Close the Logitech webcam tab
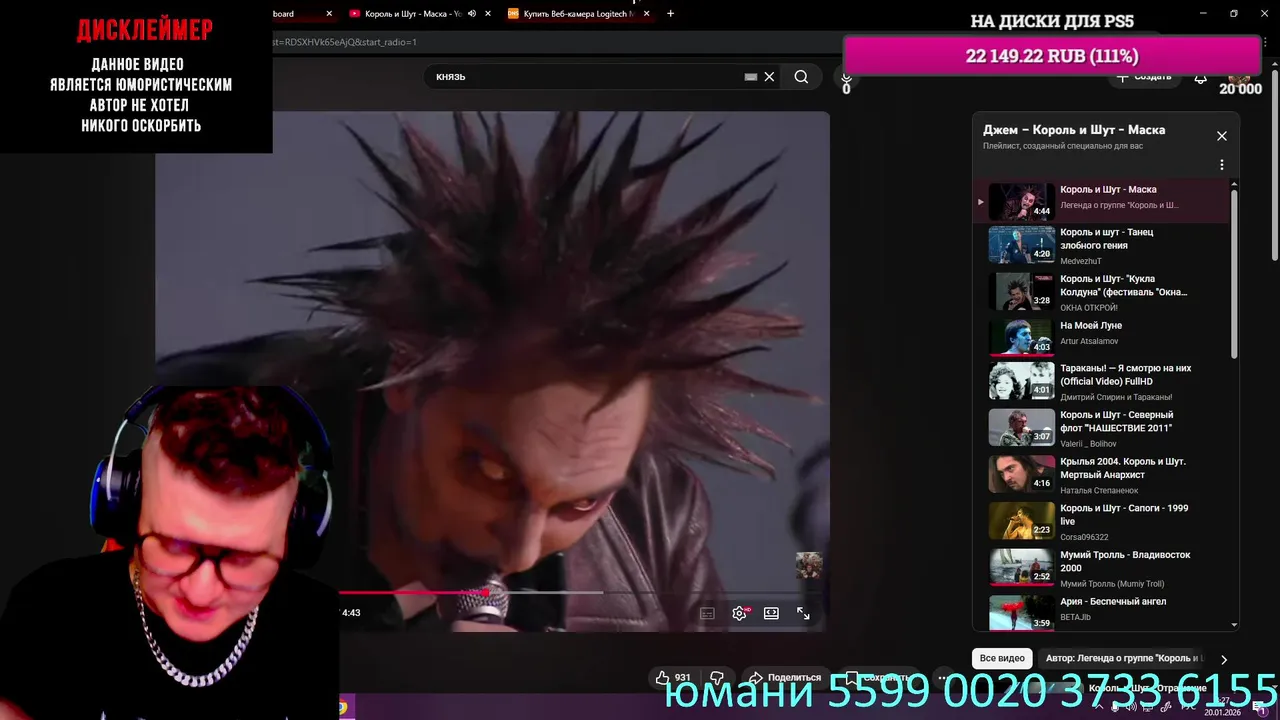This screenshot has width=1280, height=720. (x=647, y=14)
